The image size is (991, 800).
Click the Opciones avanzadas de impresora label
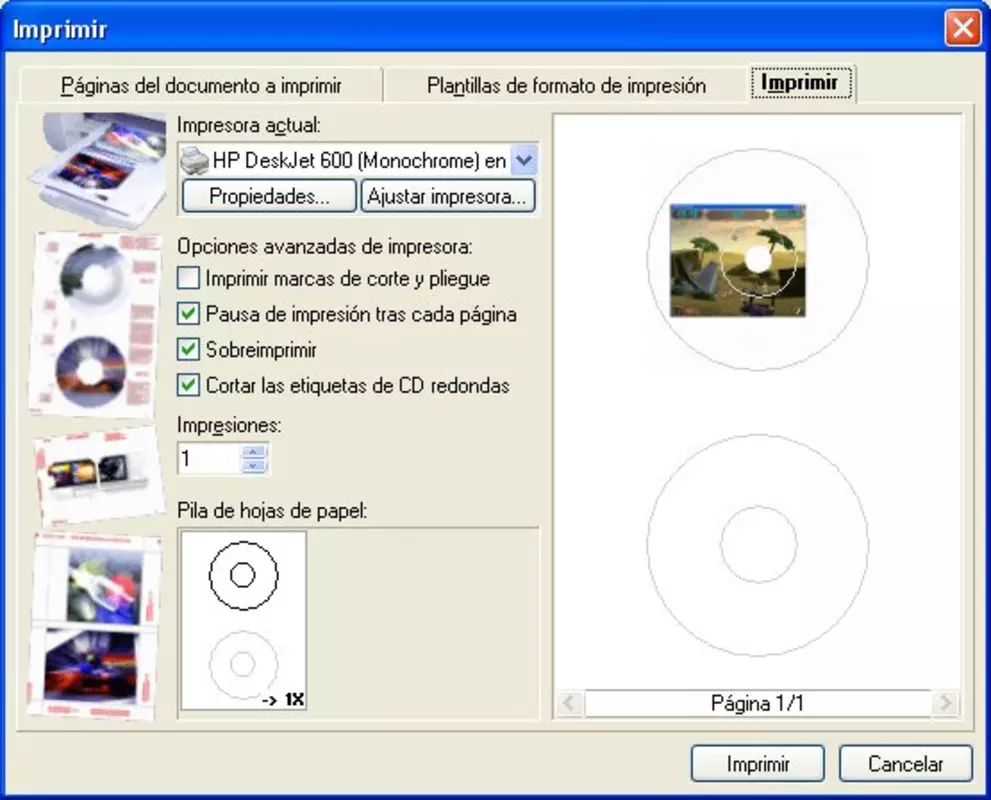coord(325,246)
